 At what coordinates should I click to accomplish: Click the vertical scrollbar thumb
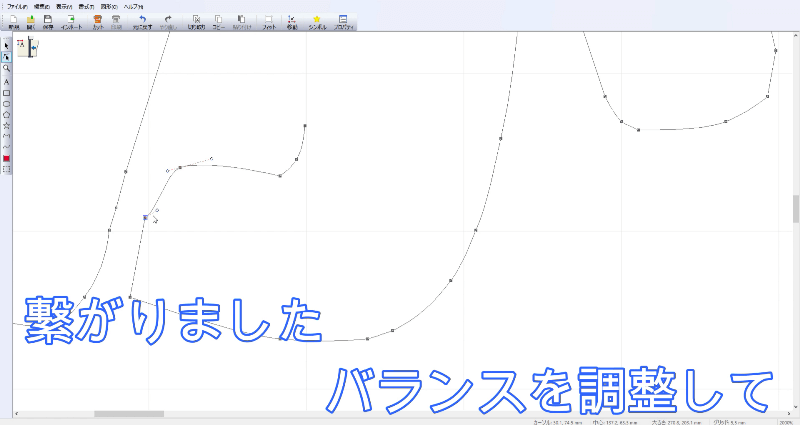click(796, 209)
